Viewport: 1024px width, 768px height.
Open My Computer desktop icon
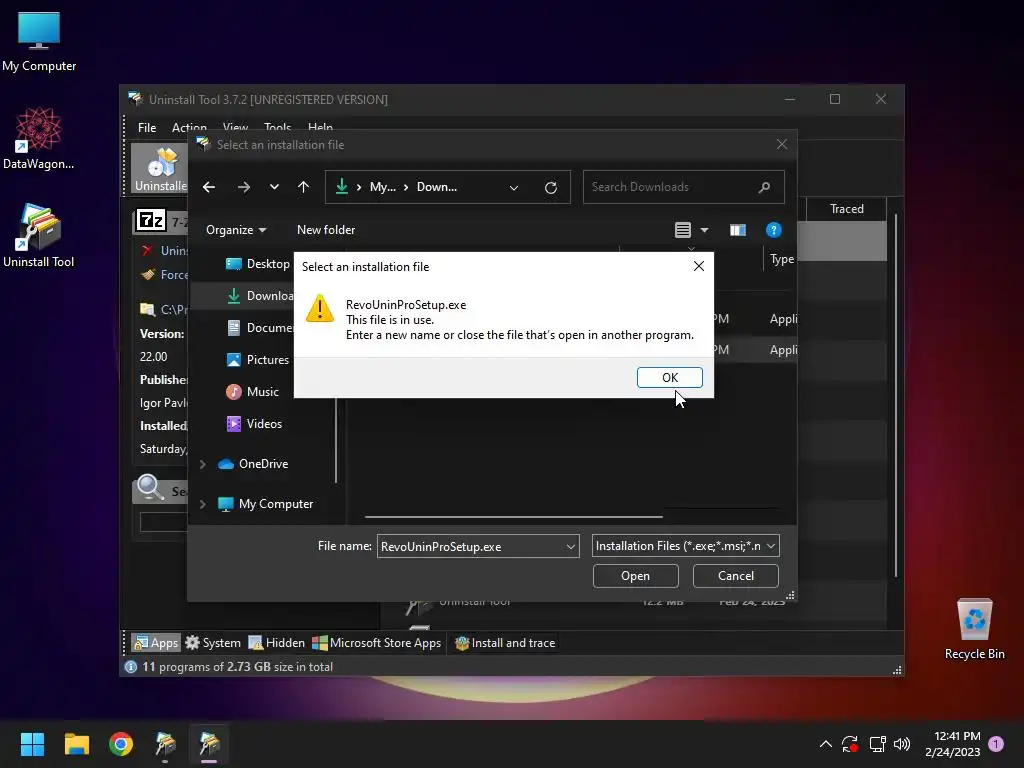point(39,41)
